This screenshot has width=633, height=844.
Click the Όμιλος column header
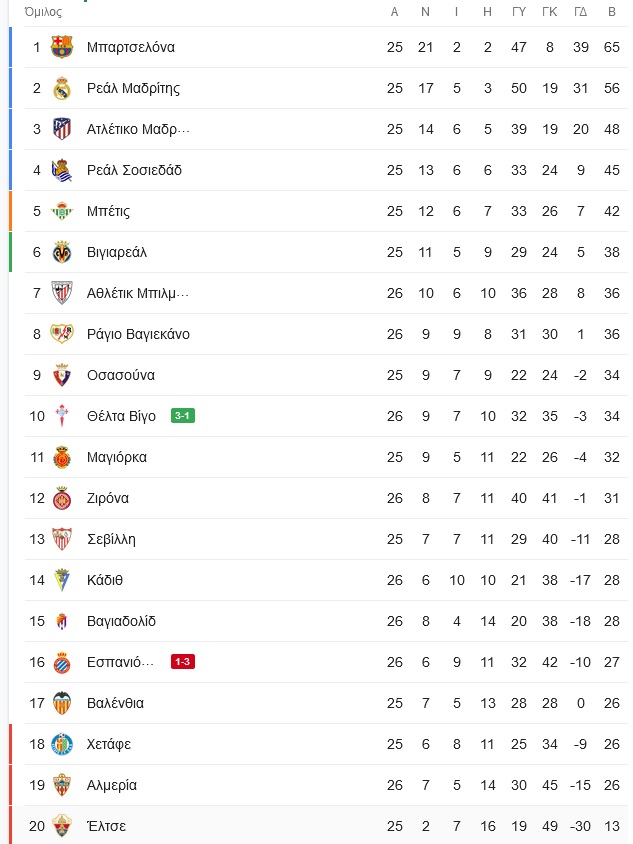pyautogui.click(x=43, y=12)
